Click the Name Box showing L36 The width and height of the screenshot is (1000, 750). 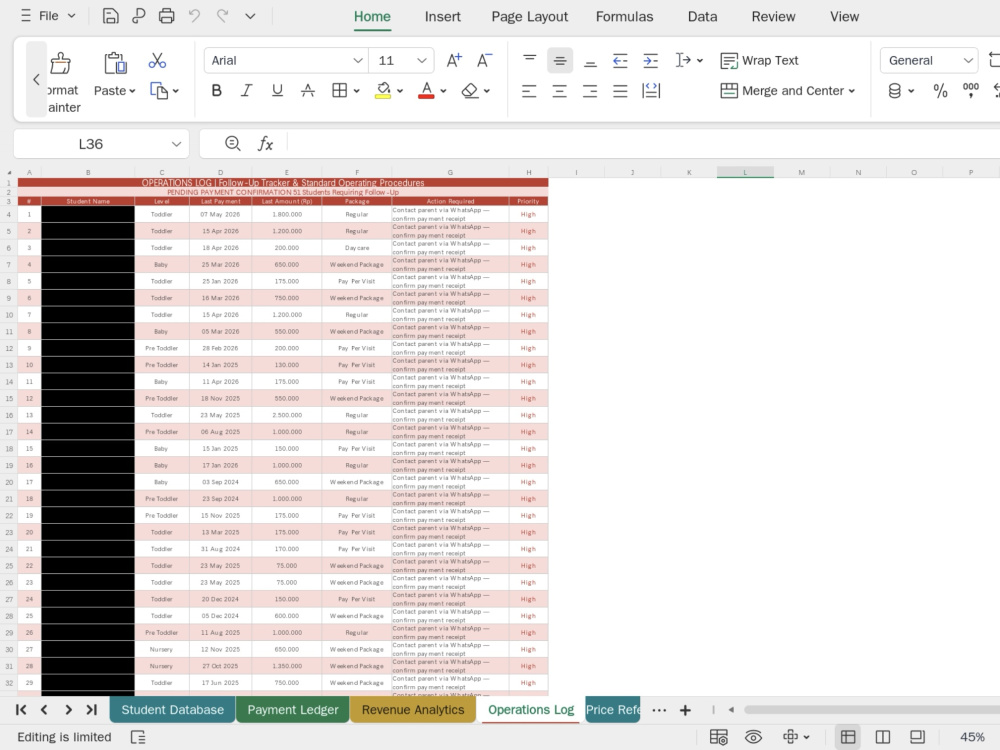coord(101,144)
